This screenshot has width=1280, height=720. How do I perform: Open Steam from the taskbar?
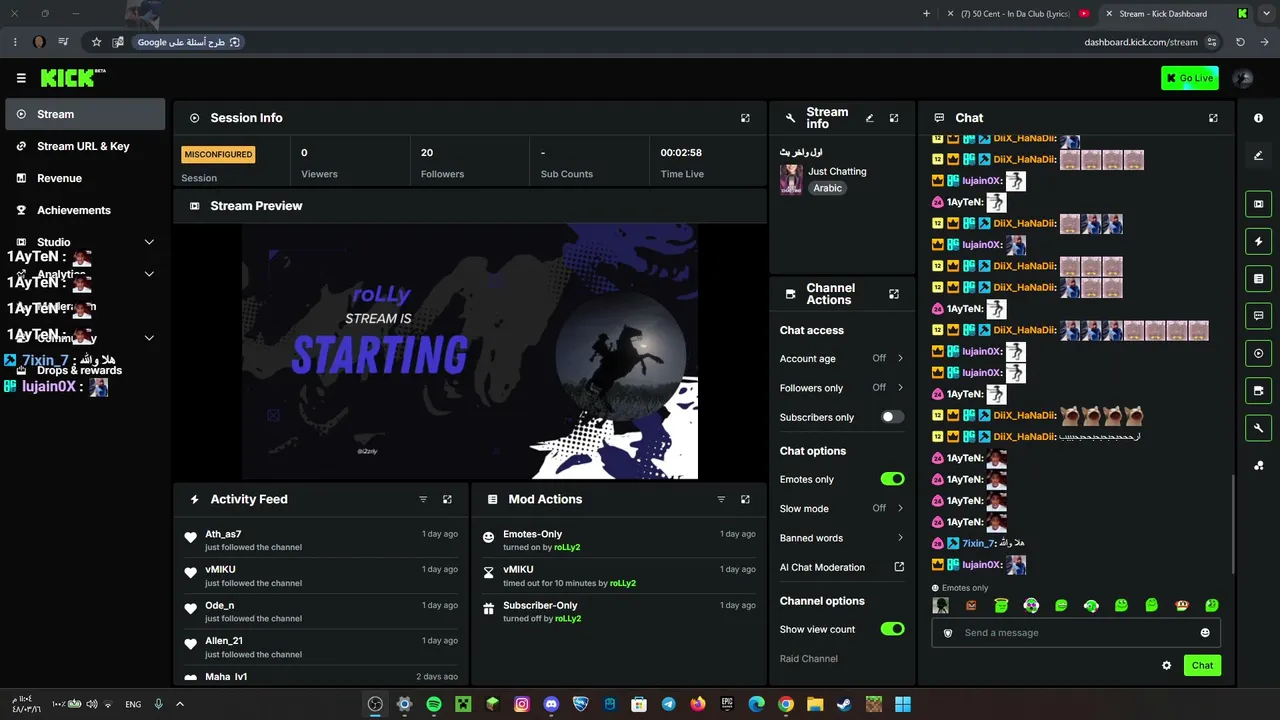pos(844,704)
